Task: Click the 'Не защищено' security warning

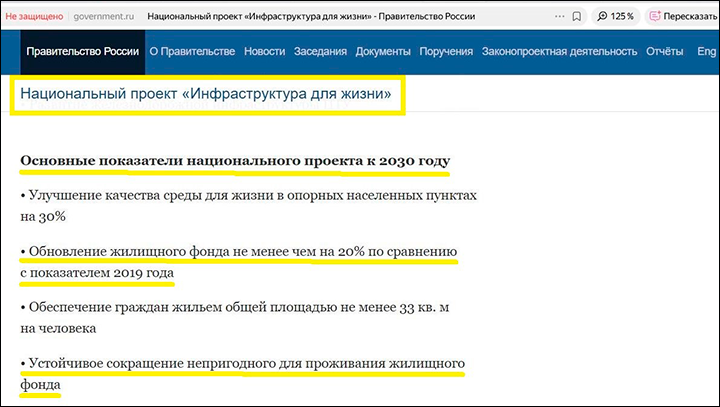Action: (x=34, y=17)
